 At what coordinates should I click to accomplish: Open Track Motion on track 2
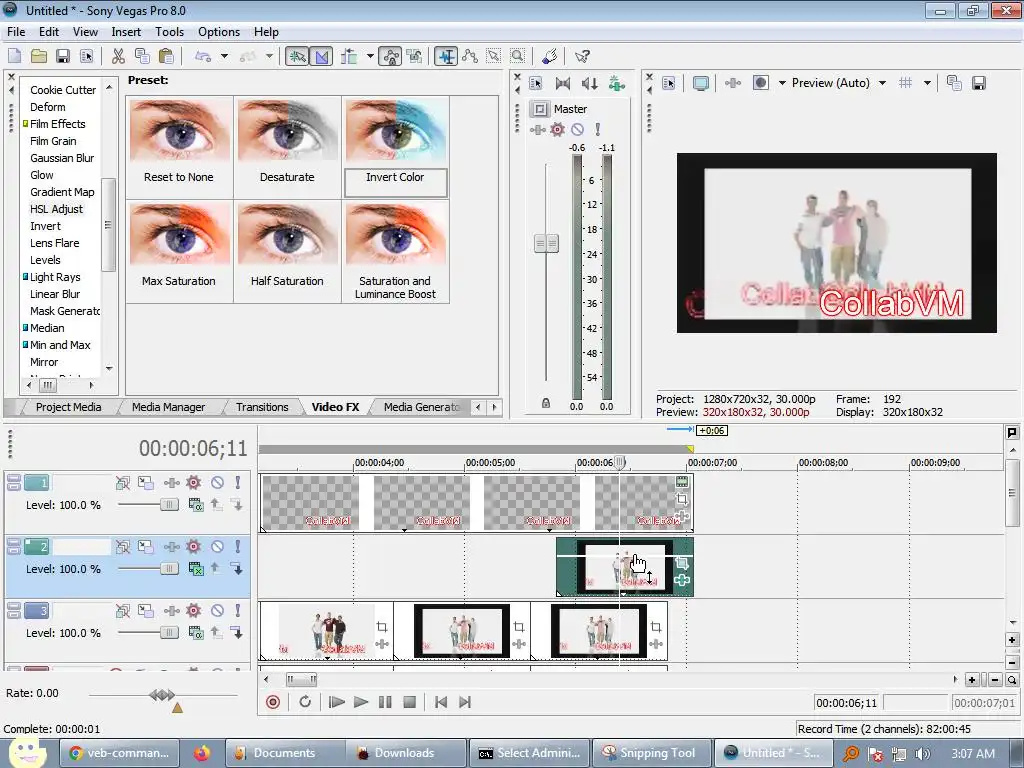pyautogui.click(x=145, y=547)
